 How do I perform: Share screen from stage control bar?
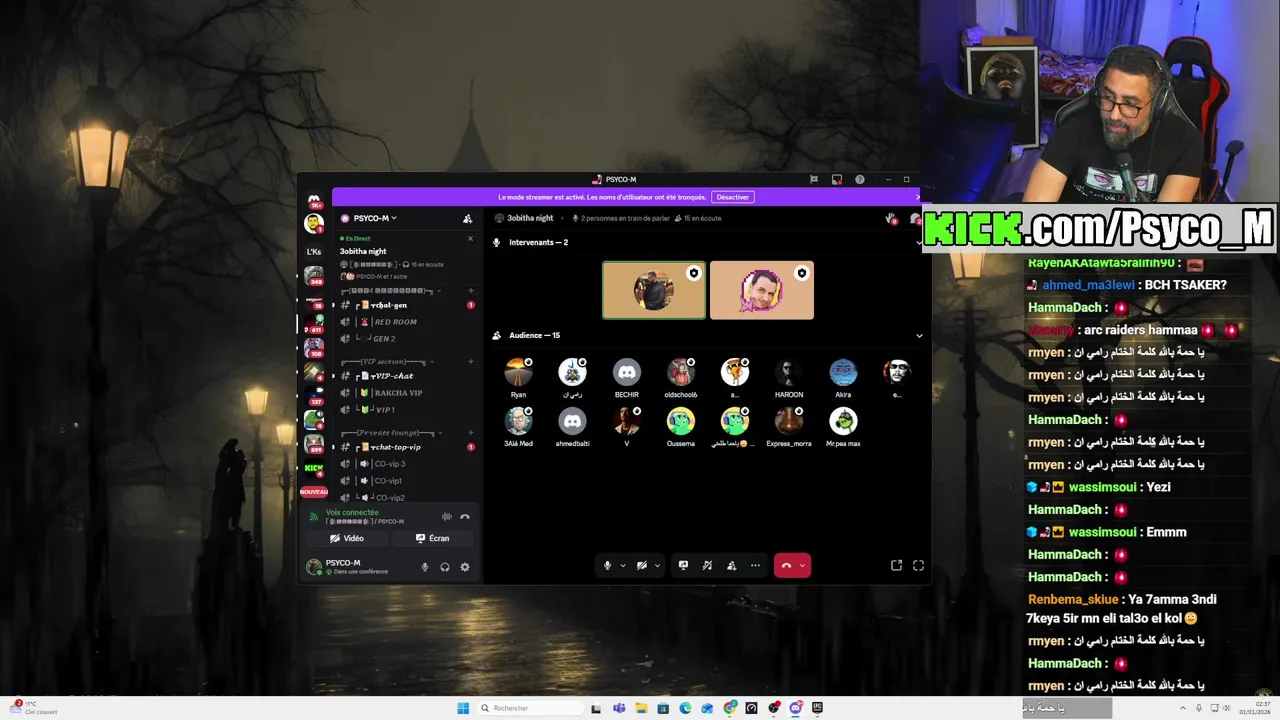(683, 565)
